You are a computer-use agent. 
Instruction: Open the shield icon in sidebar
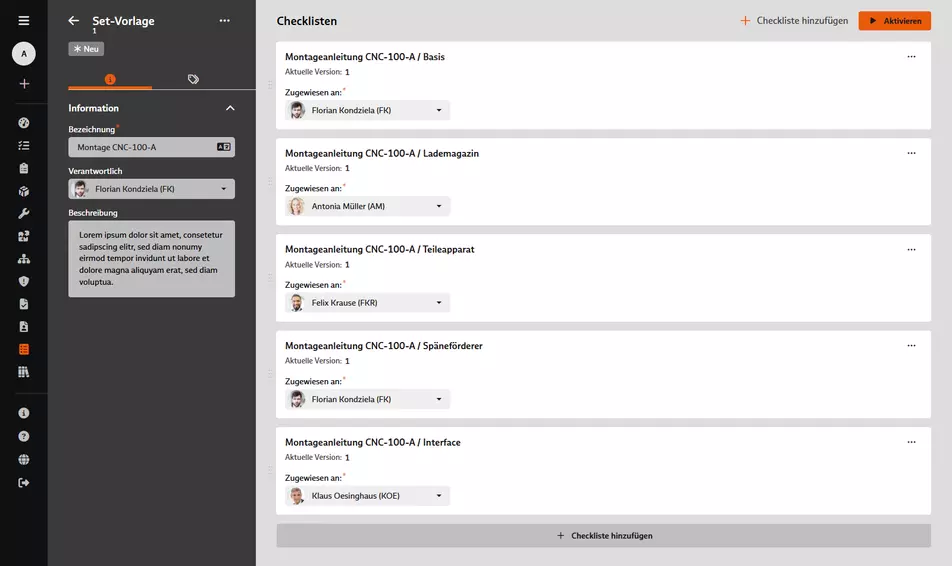24,281
